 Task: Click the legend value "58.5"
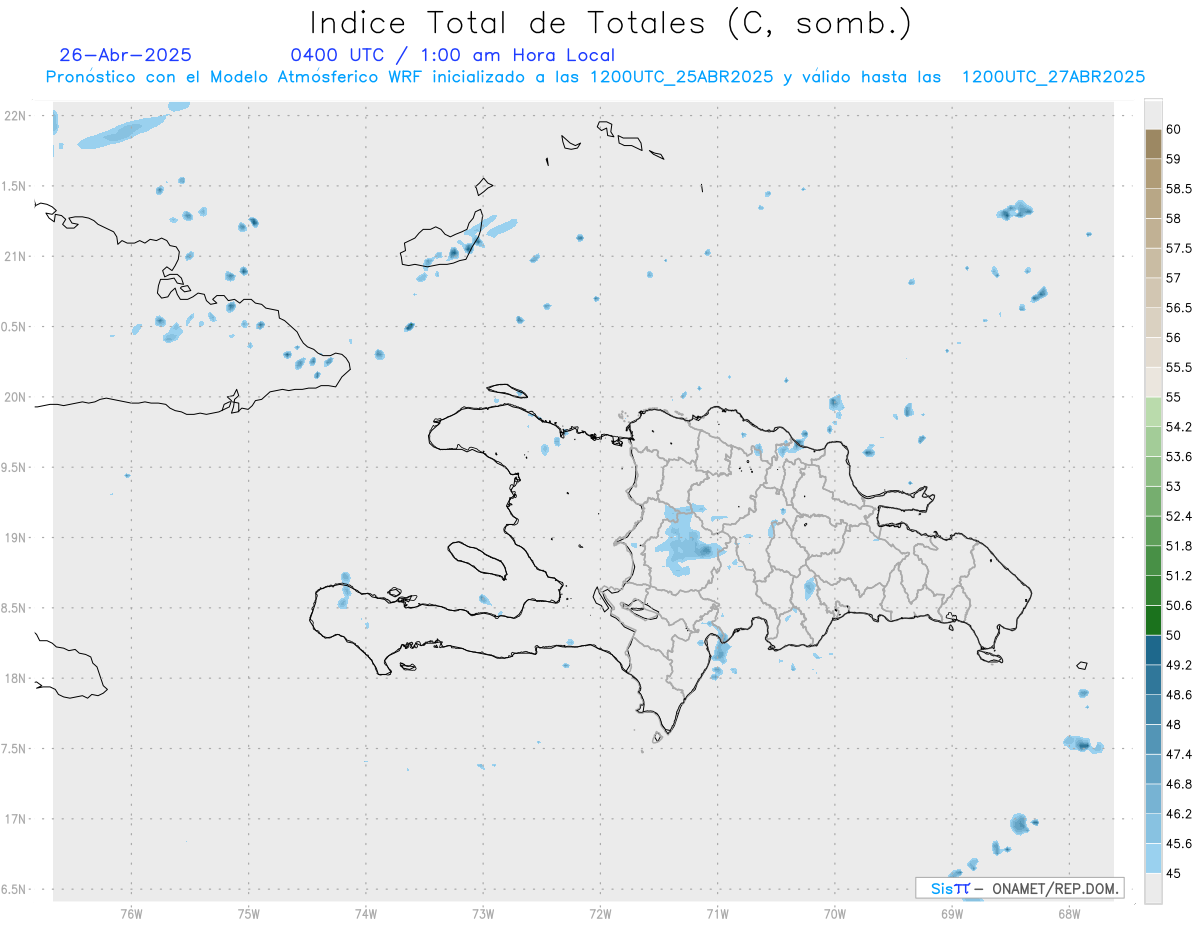tap(1179, 188)
